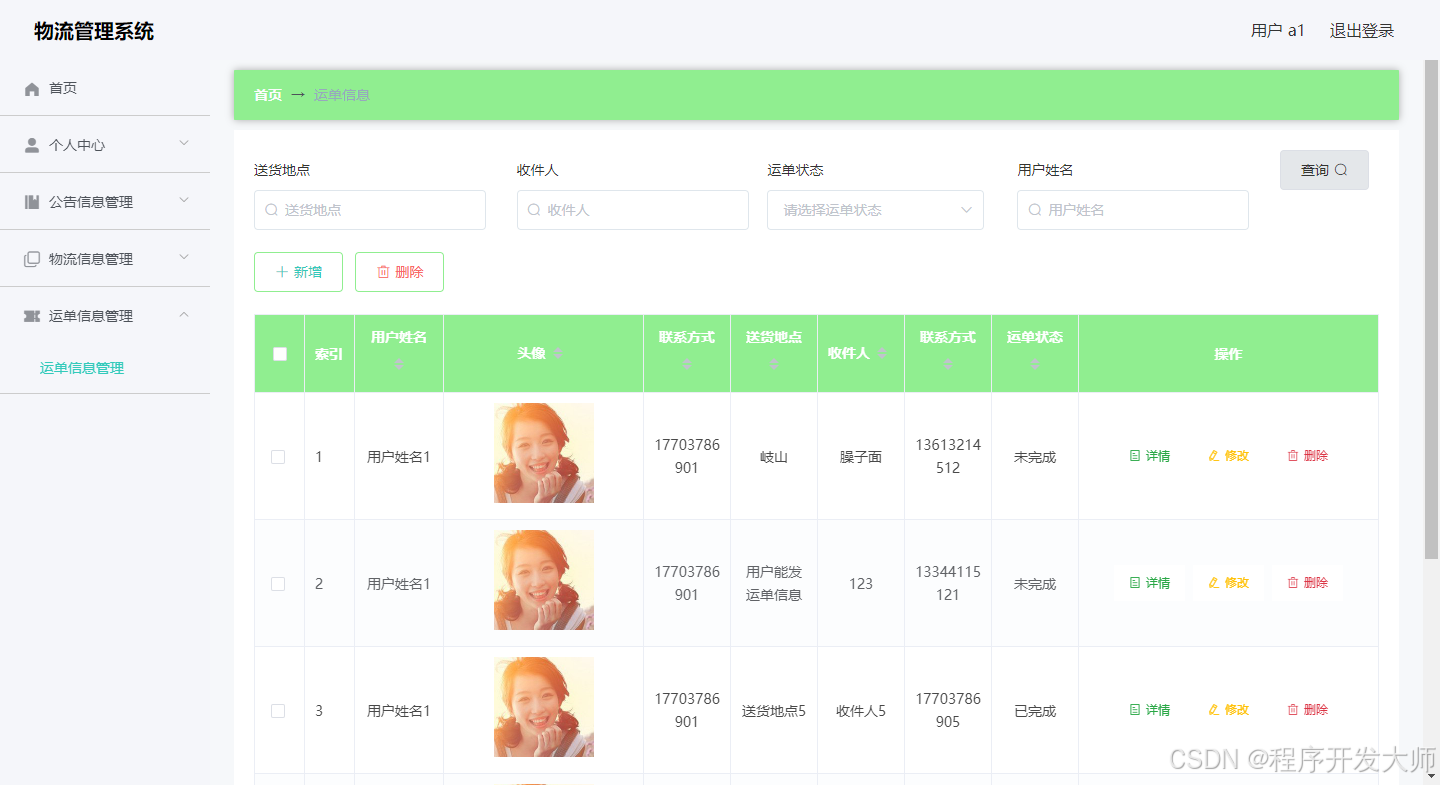The width and height of the screenshot is (1440, 785).
Task: Click the 索引 column header
Action: pyautogui.click(x=329, y=354)
